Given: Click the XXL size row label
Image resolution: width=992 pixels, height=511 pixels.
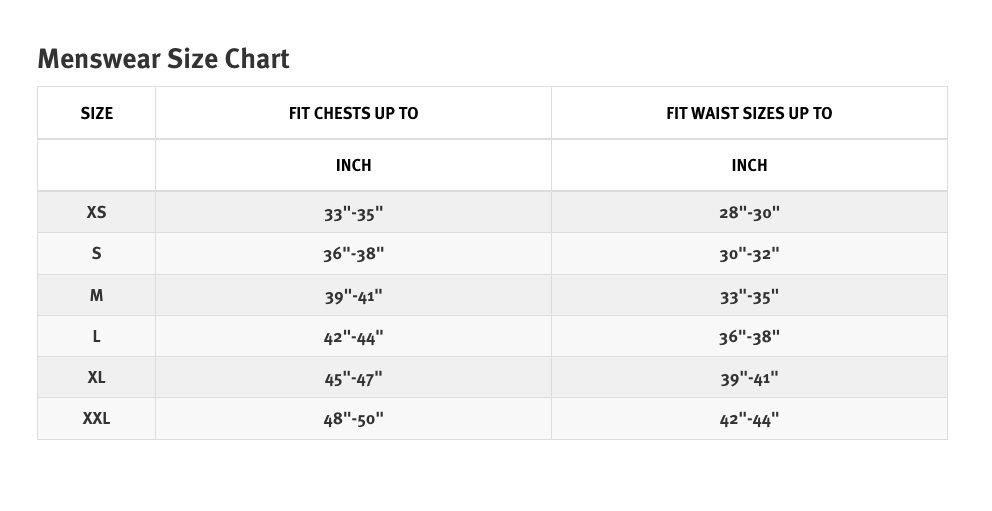Looking at the screenshot, I should [x=96, y=418].
